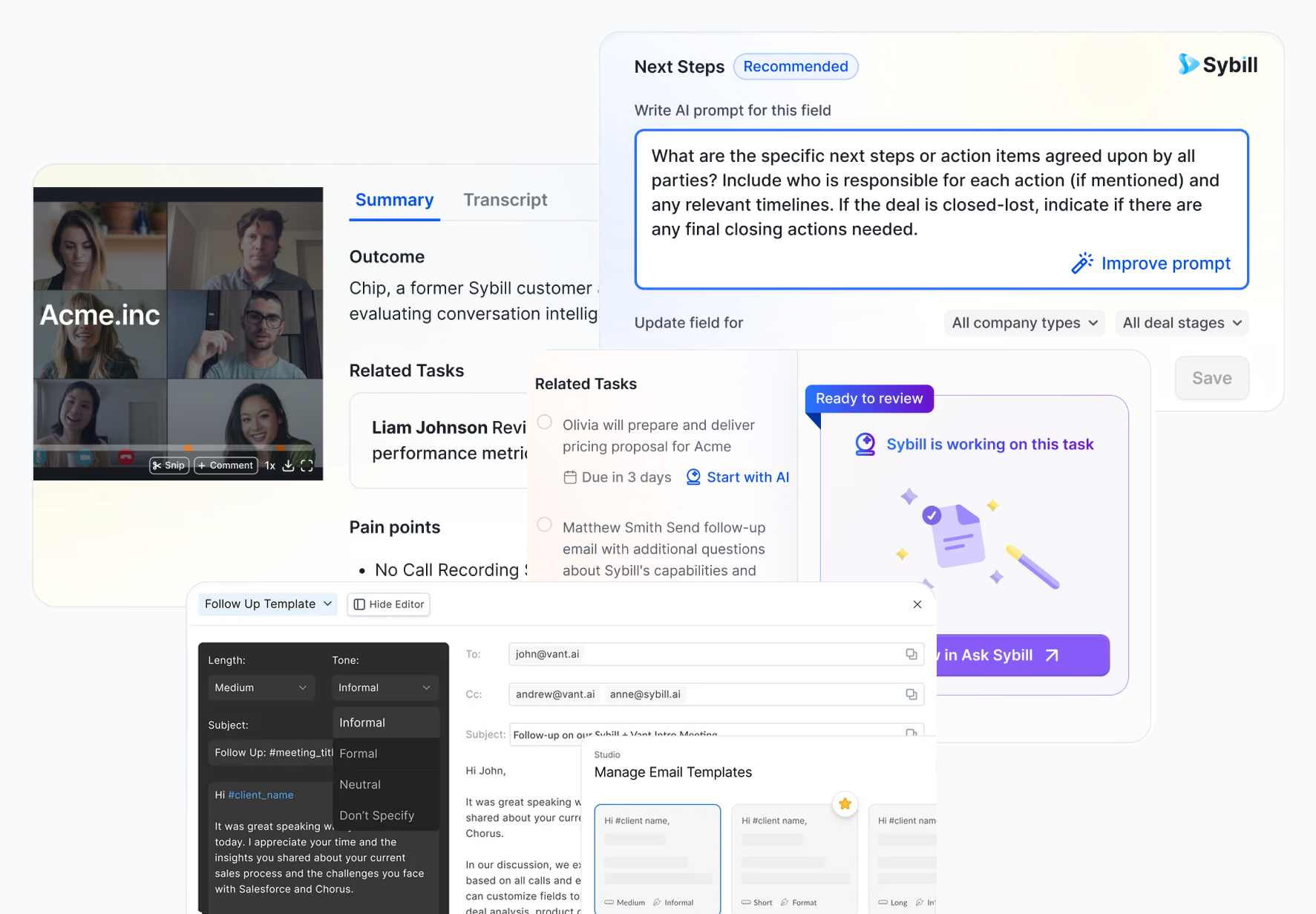The image size is (1316, 914).
Task: Select Formal tone option
Action: pos(386,754)
